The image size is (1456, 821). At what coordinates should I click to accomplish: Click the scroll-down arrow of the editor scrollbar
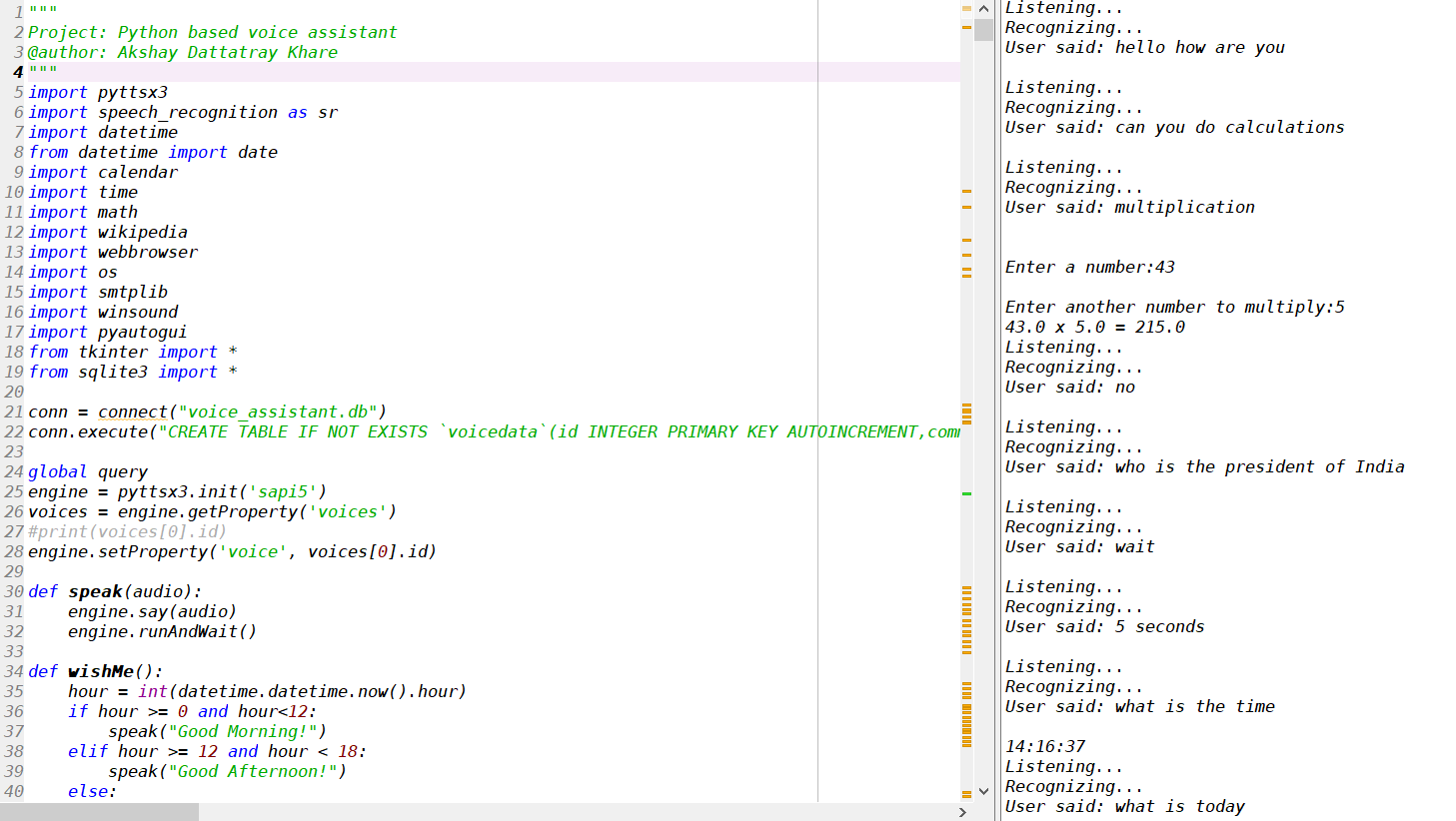[x=983, y=789]
